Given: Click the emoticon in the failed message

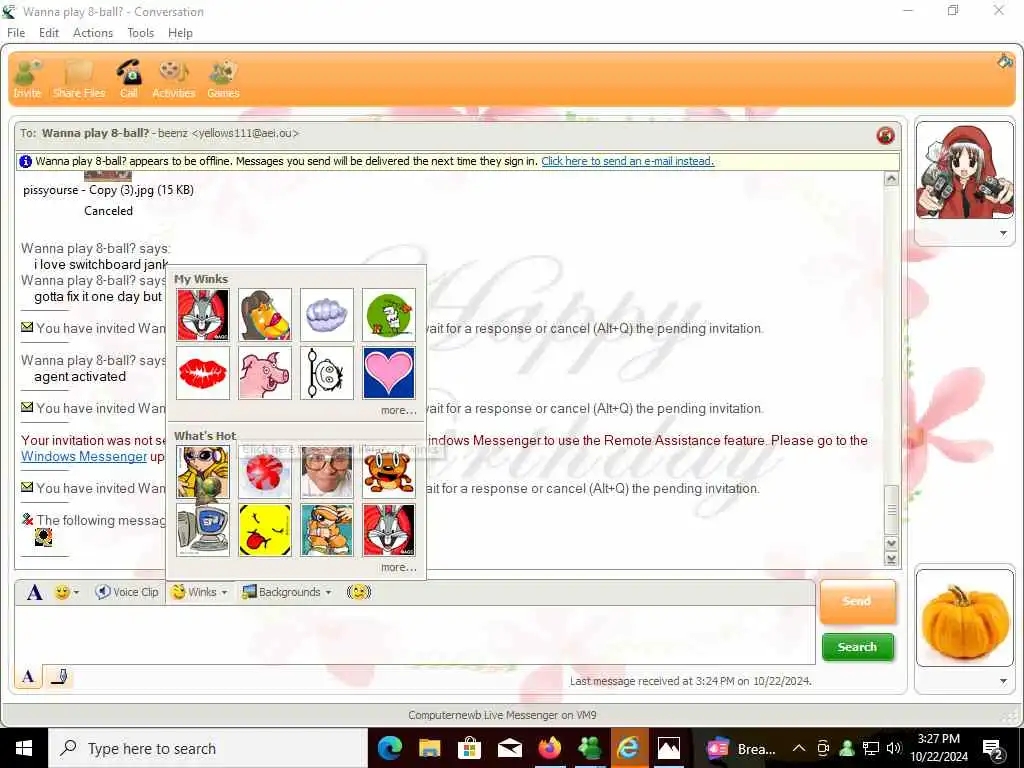Looking at the screenshot, I should [x=43, y=537].
